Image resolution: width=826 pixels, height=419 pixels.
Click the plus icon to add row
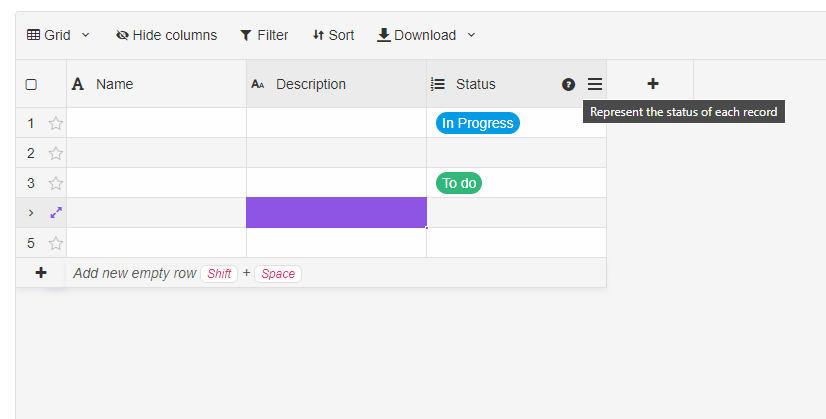tap(41, 273)
